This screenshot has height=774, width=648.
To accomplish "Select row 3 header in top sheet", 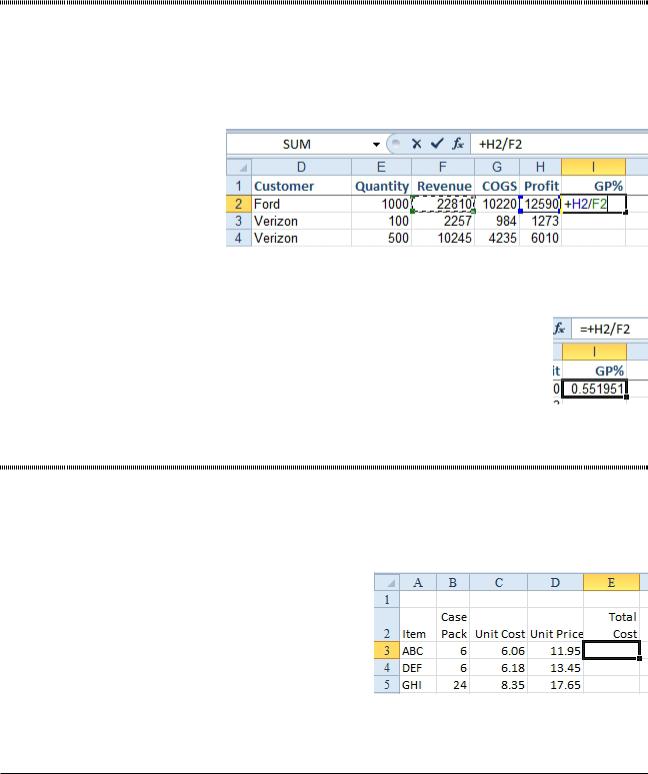I will click(239, 221).
